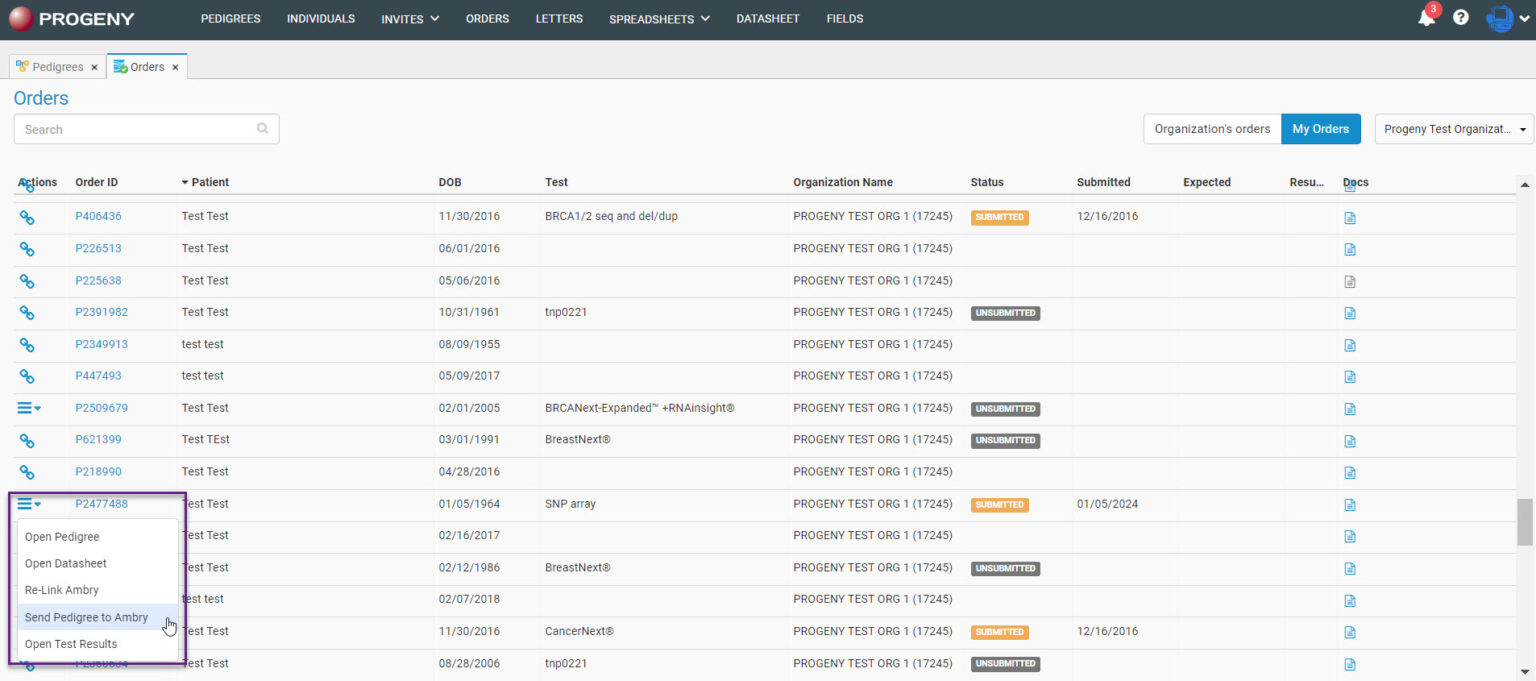This screenshot has height=681, width=1536.
Task: Expand the Spreadsheets menu
Action: coord(659,19)
